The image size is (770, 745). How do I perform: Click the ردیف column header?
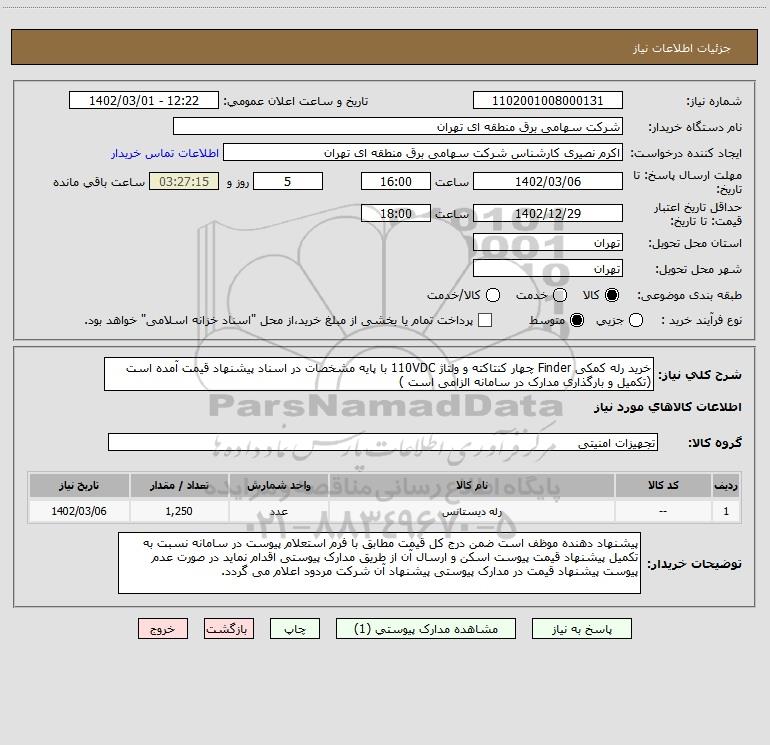(726, 485)
